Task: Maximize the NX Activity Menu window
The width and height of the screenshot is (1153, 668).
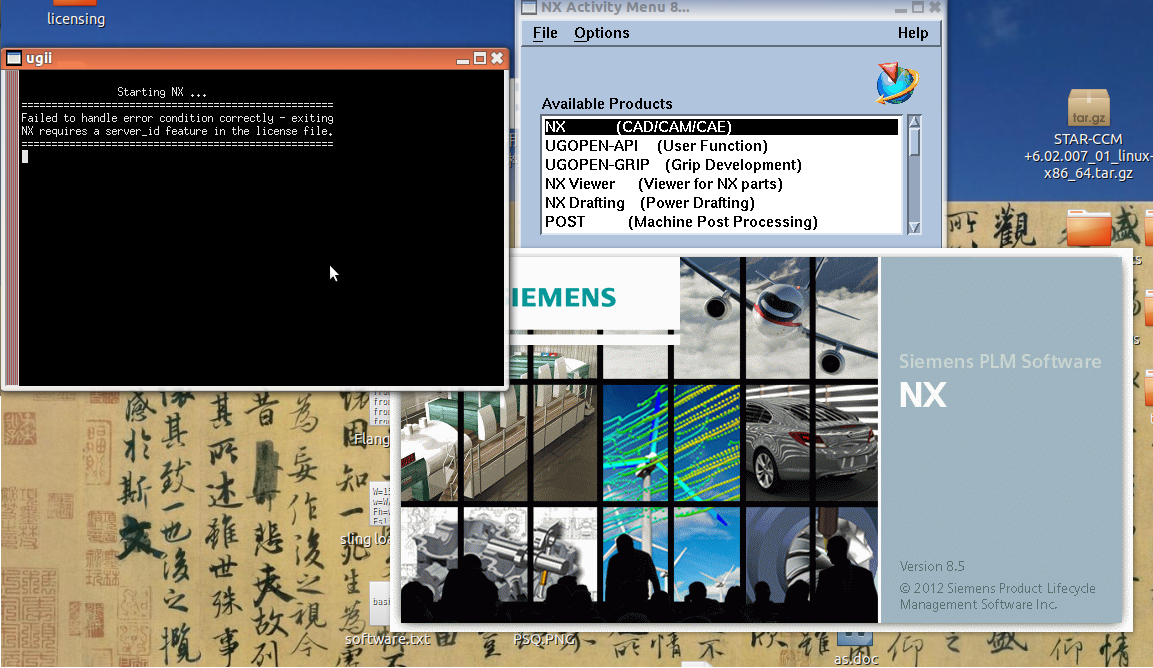Action: [918, 7]
